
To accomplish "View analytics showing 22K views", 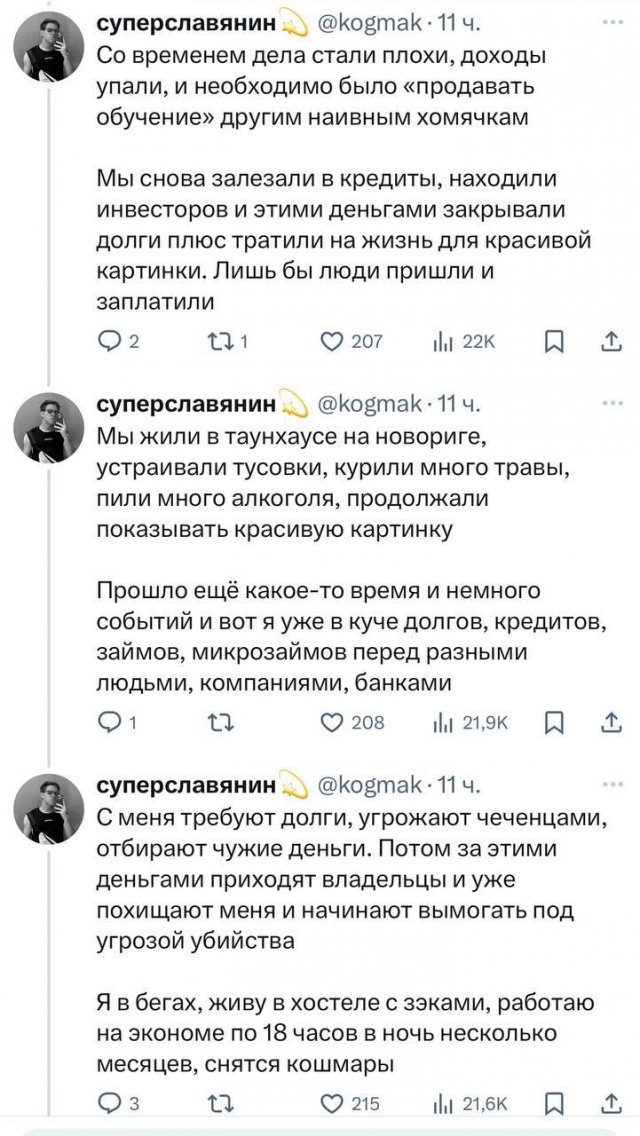I will [444, 343].
